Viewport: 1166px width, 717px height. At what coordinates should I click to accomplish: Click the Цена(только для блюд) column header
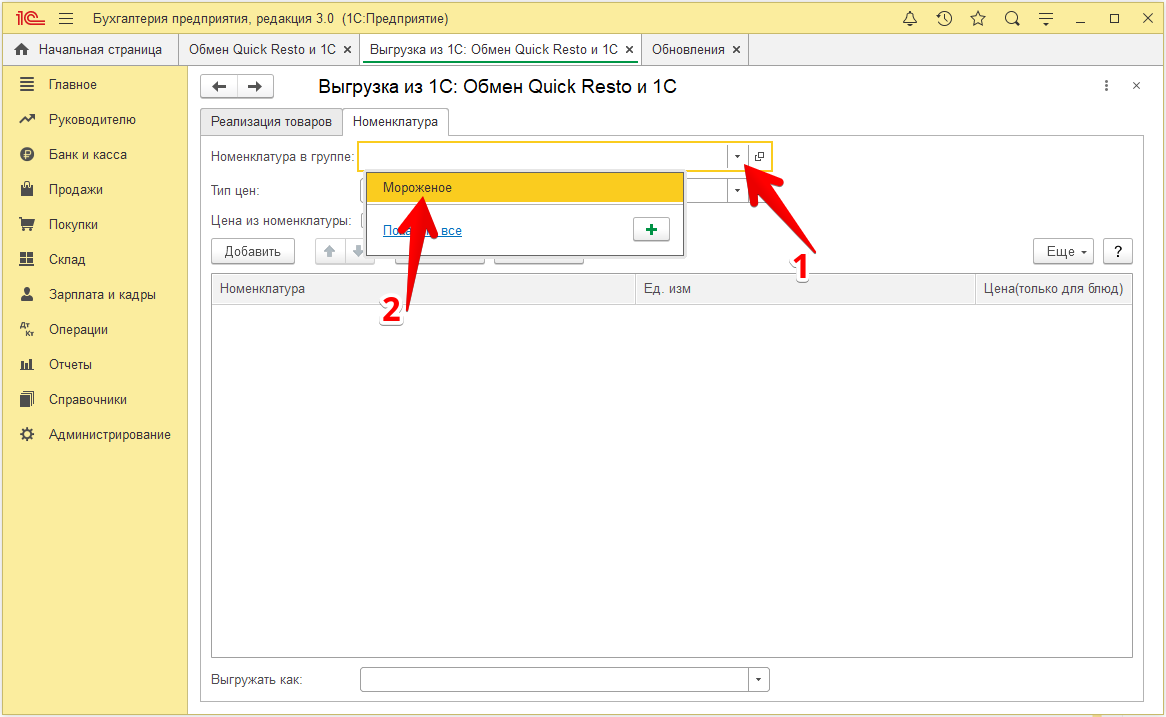1054,289
